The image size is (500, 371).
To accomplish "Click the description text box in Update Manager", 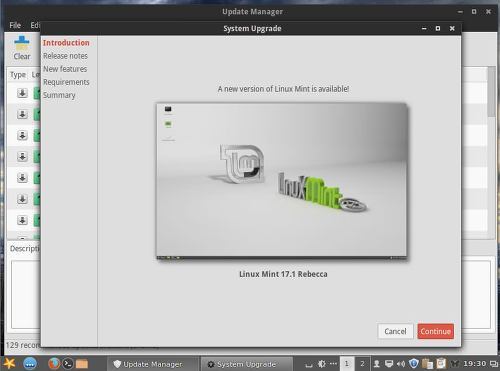I will pos(26,294).
